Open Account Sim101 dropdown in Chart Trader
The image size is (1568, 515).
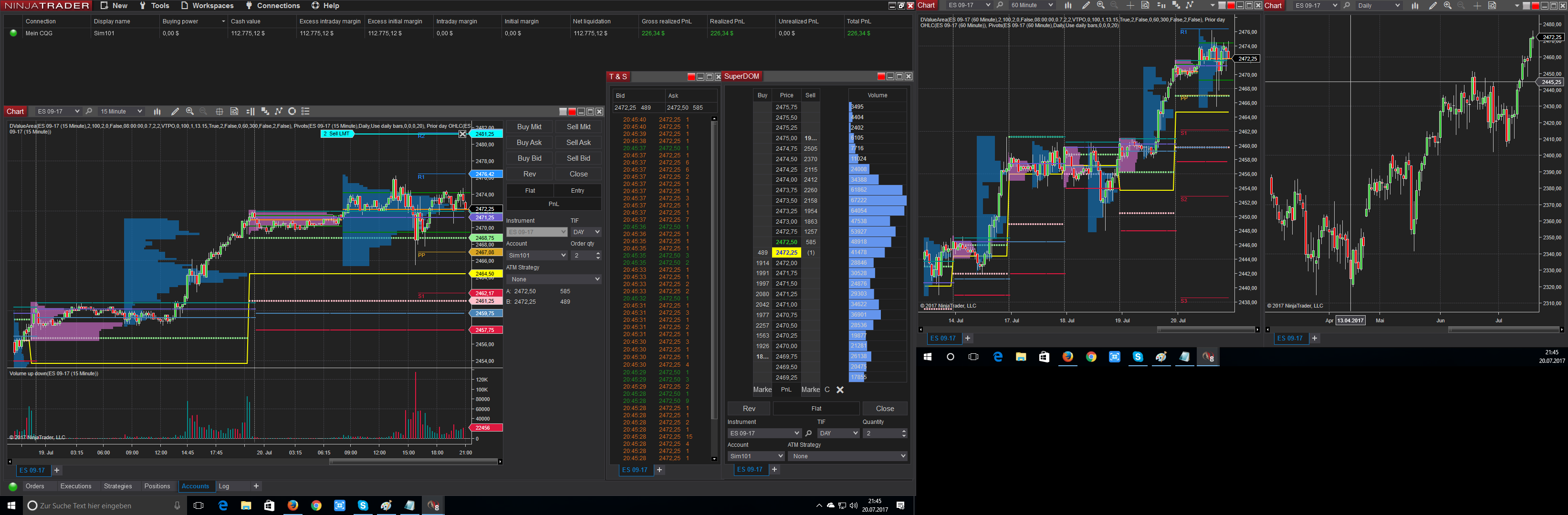click(537, 256)
